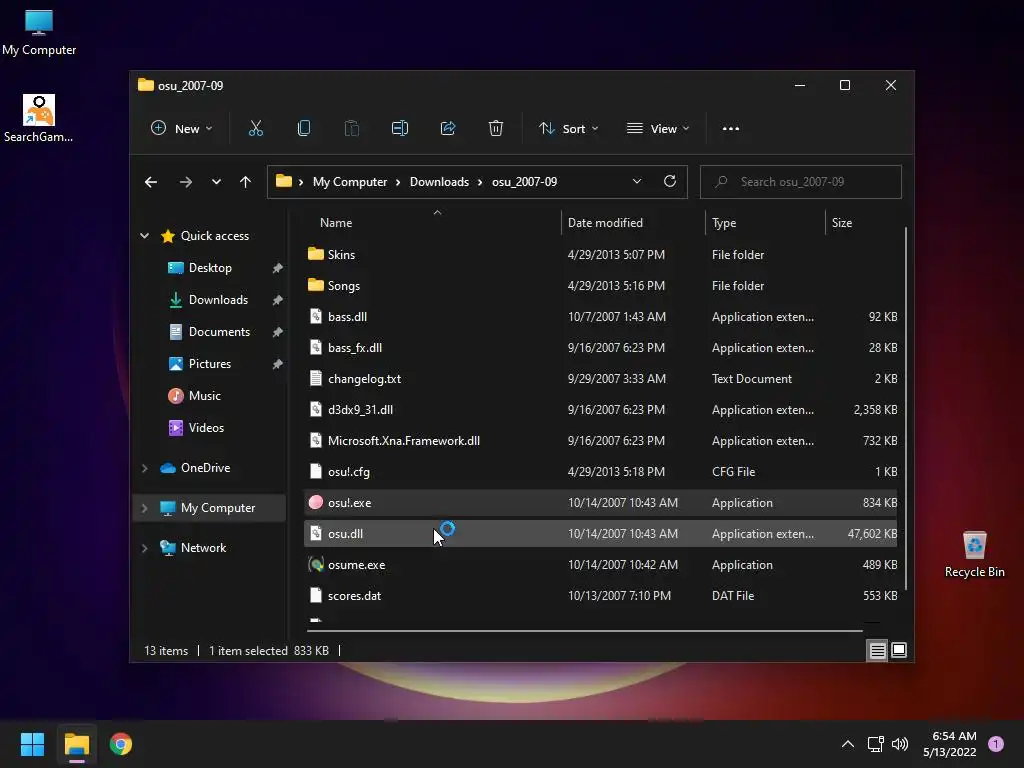Screen dimensions: 1024x768
Task: Click Downloads in the breadcrumb path
Action: pos(440,182)
